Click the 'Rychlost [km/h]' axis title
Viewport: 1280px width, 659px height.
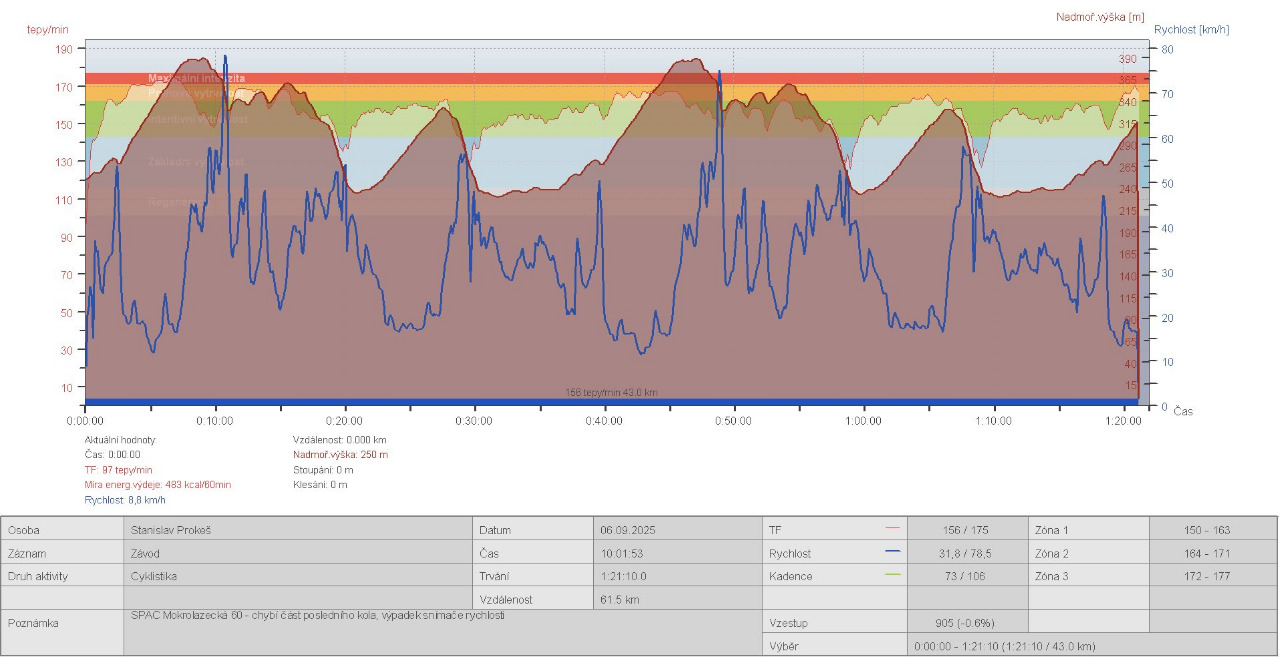1191,29
